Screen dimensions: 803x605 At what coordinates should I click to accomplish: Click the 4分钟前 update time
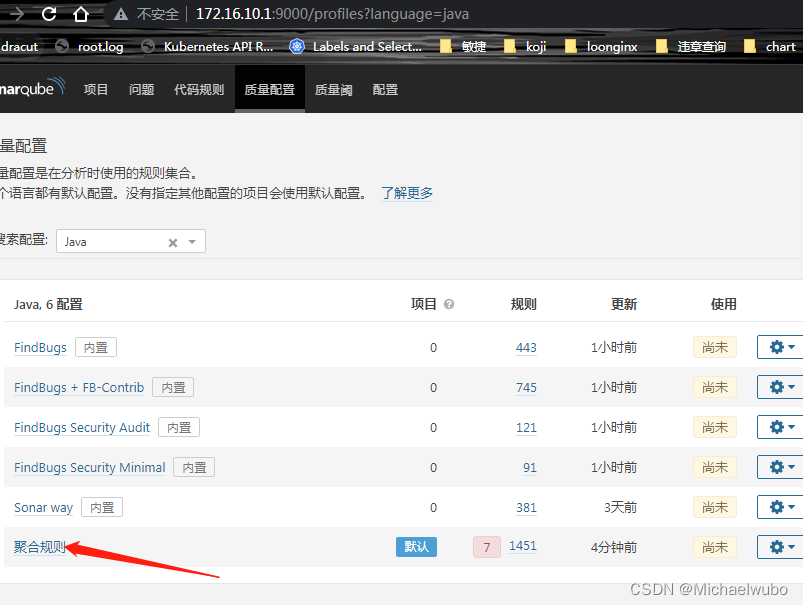(x=614, y=547)
